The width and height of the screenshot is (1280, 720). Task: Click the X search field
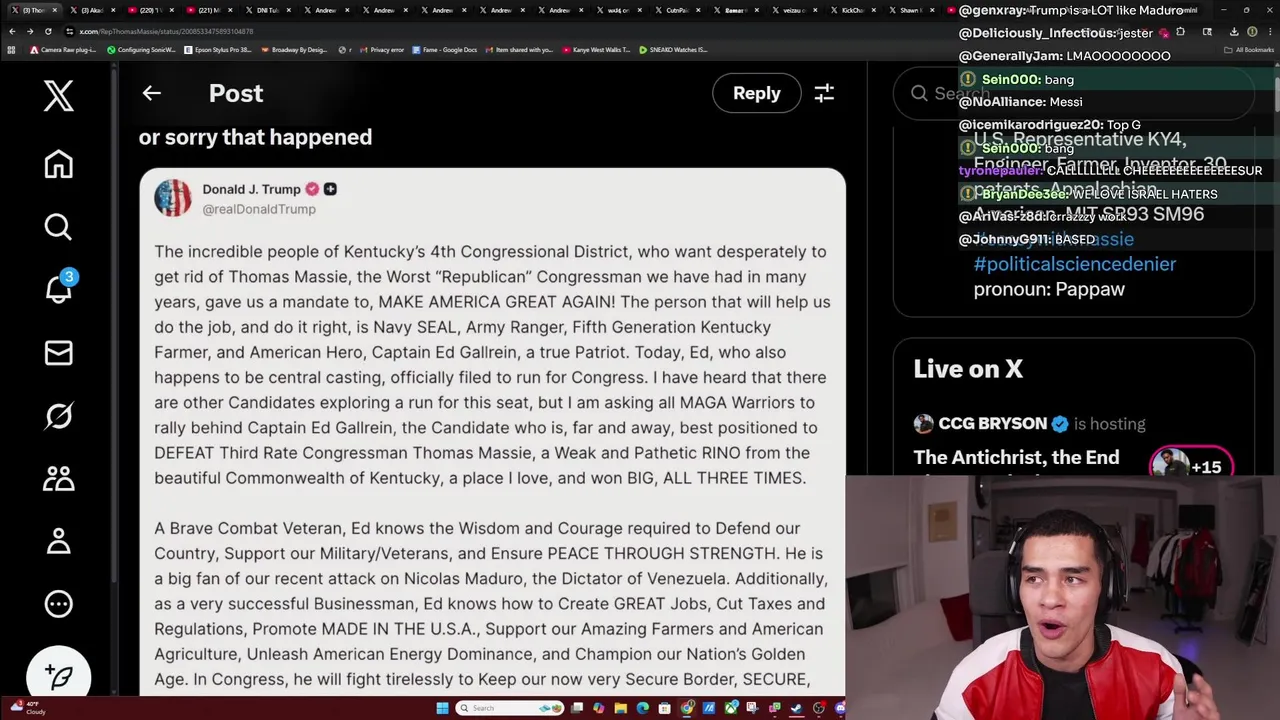pyautogui.click(x=1073, y=93)
